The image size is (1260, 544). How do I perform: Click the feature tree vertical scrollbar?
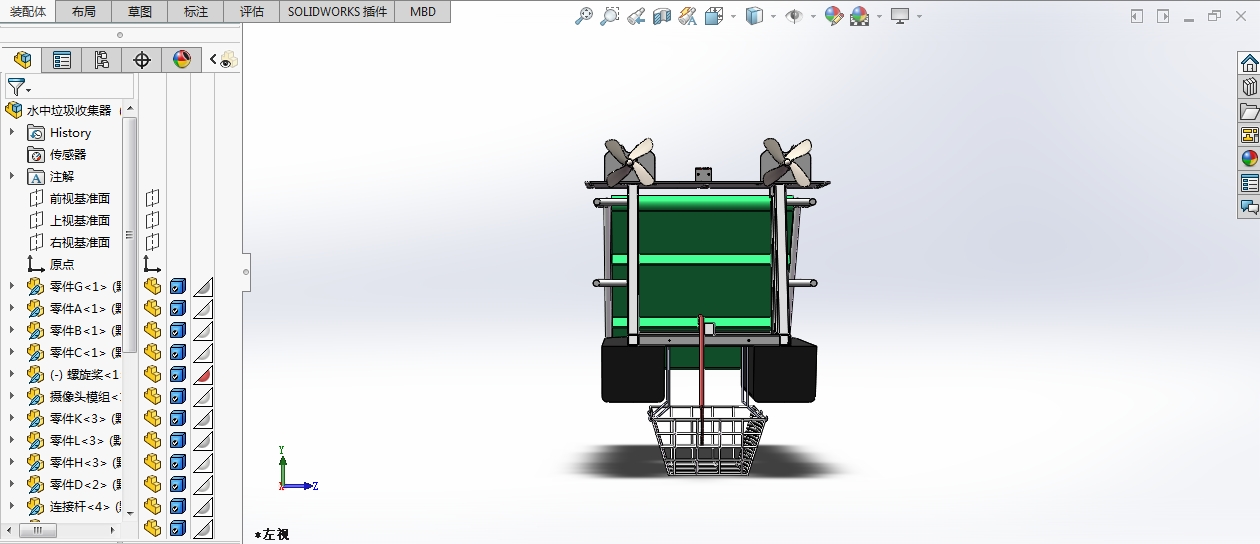pos(130,235)
